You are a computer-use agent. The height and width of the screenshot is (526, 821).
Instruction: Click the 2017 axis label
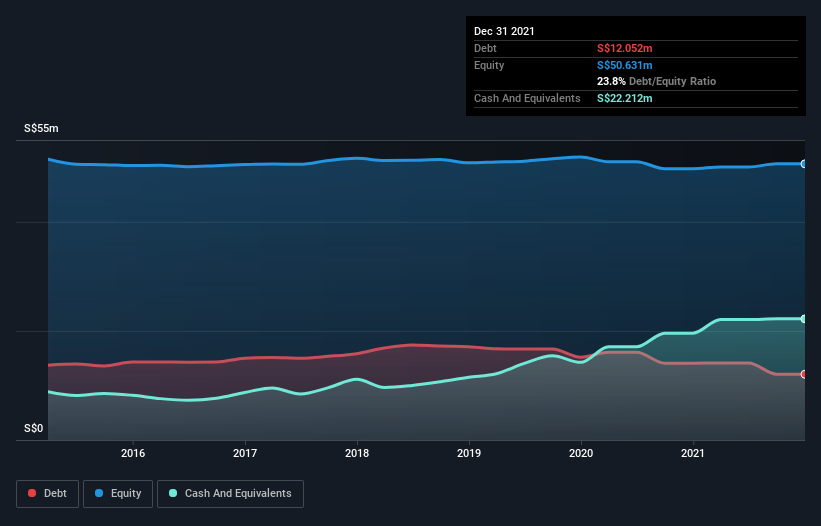[x=245, y=453]
